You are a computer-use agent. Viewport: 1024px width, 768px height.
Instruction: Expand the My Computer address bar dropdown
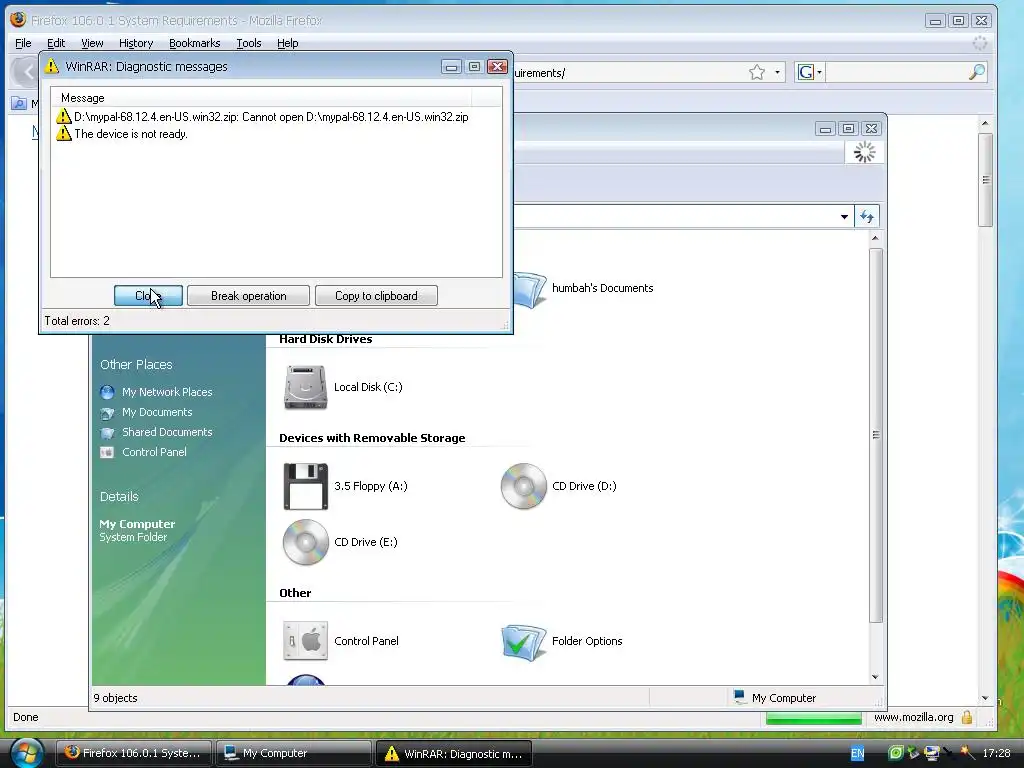click(844, 217)
